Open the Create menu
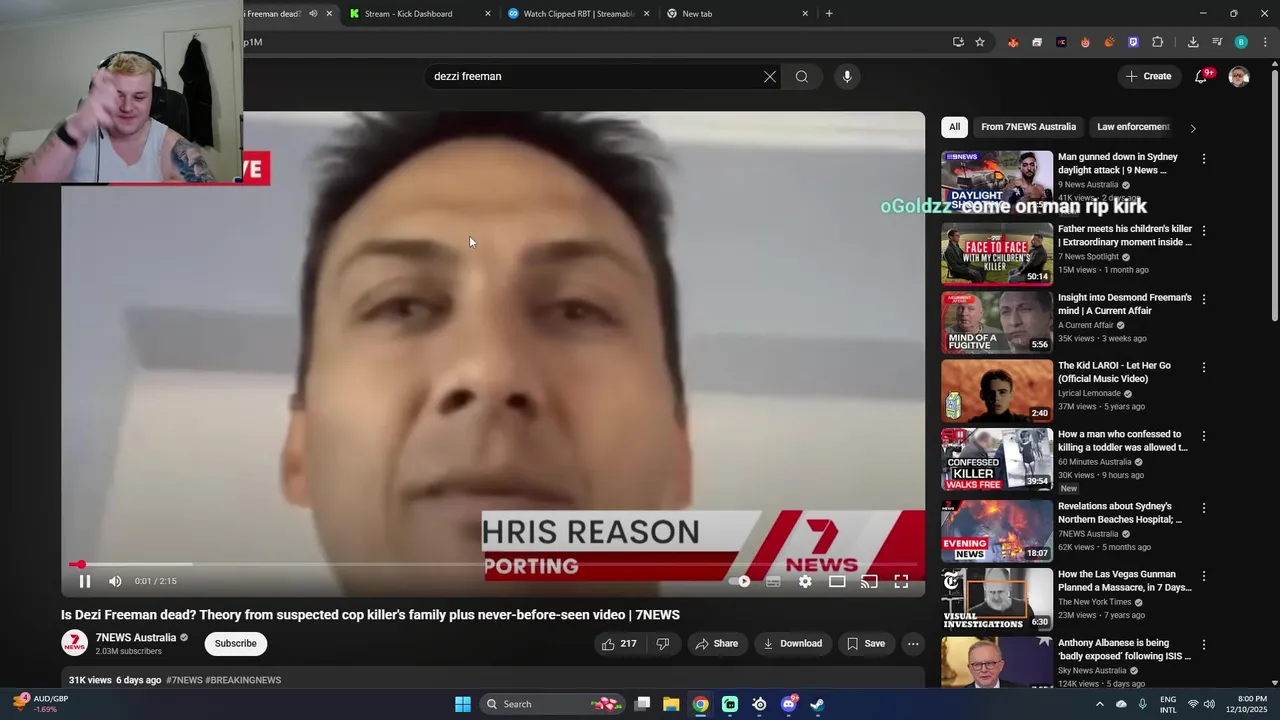Screen dimensions: 1280x720 (x=1148, y=76)
